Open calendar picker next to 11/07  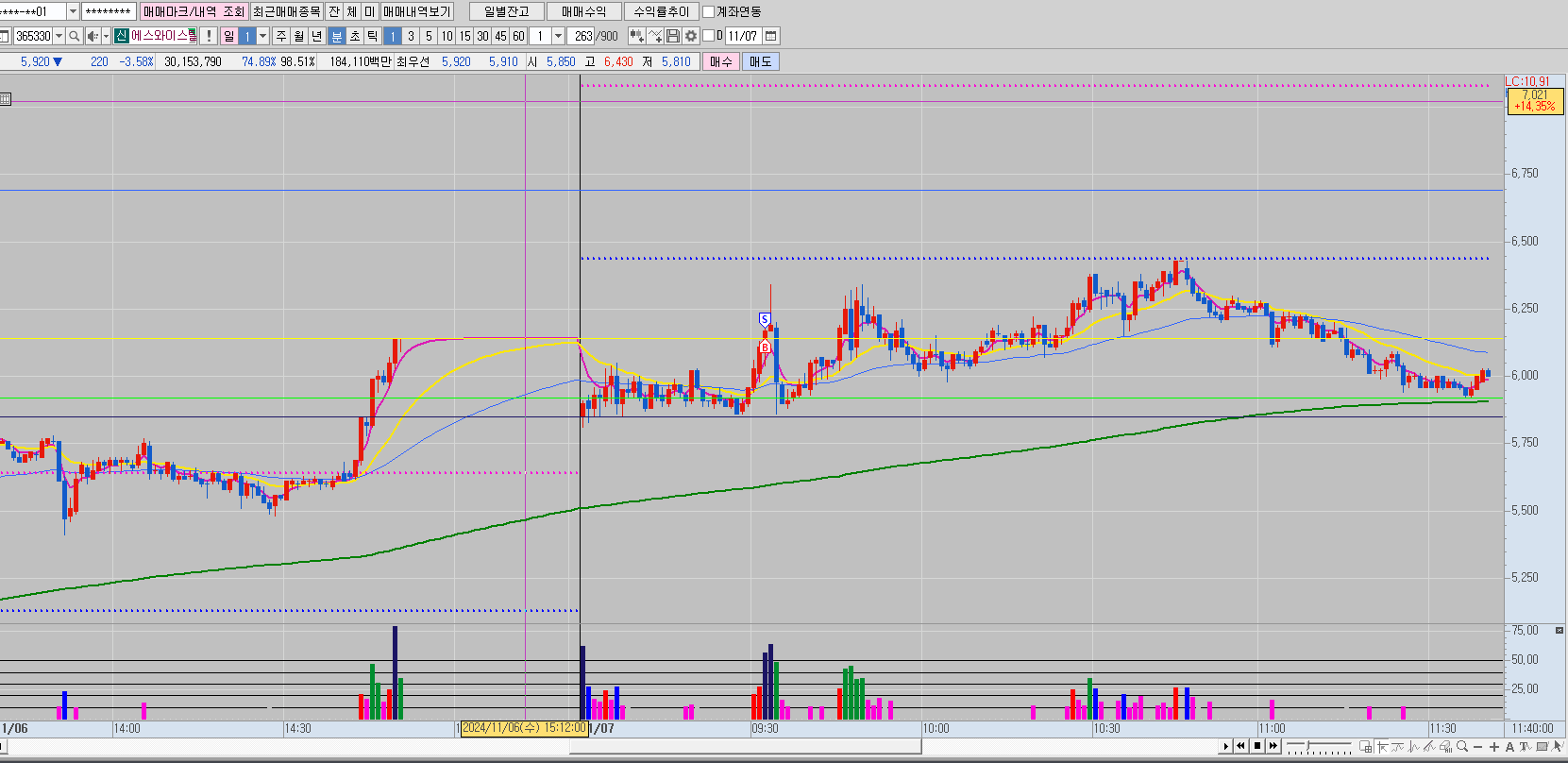click(x=771, y=36)
